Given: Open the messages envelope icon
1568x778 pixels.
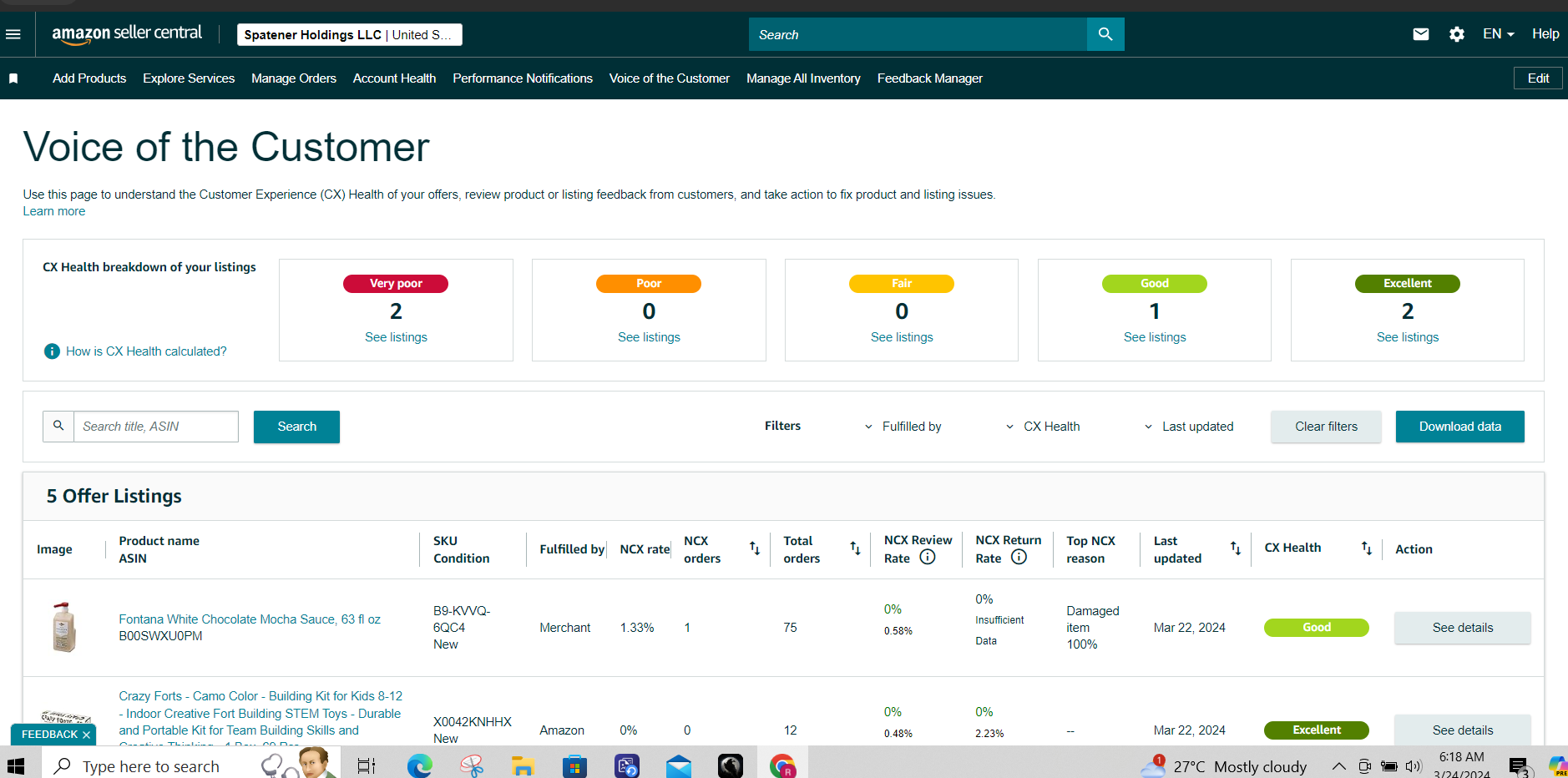Looking at the screenshot, I should coord(1421,34).
